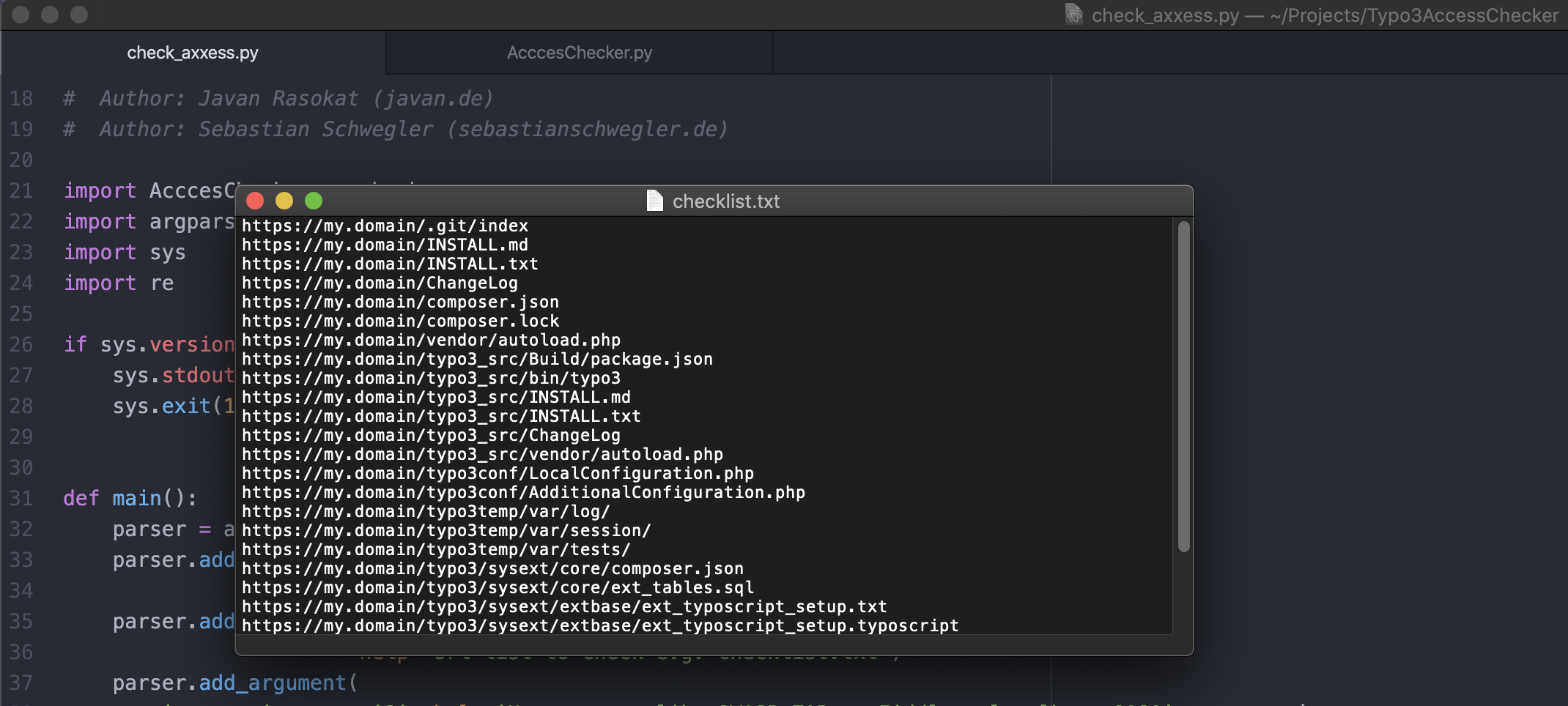Close the checklist.txt window
This screenshot has height=706, width=1568.
click(x=255, y=201)
